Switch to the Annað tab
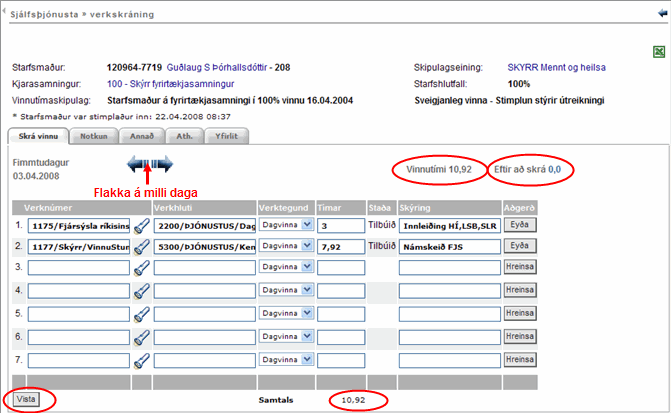Screen dimensions: 671x413 tap(142, 136)
